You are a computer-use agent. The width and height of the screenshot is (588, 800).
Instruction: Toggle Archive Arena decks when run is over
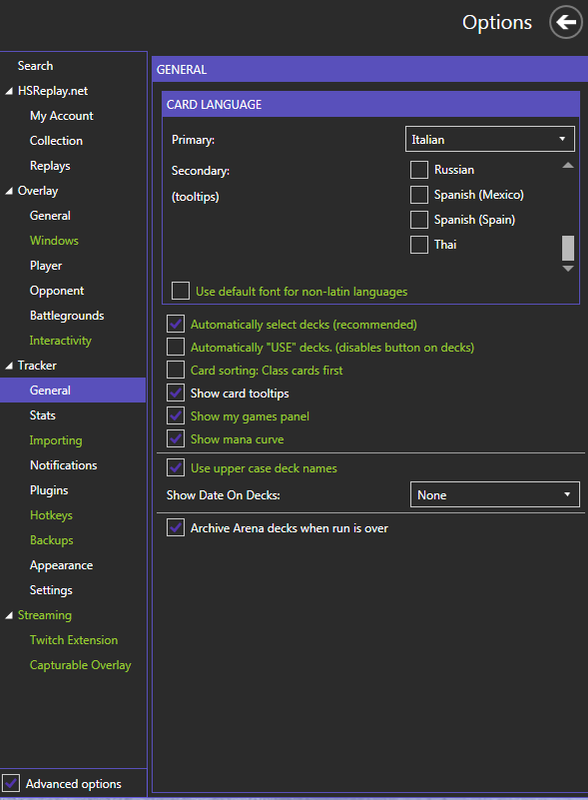[x=176, y=528]
